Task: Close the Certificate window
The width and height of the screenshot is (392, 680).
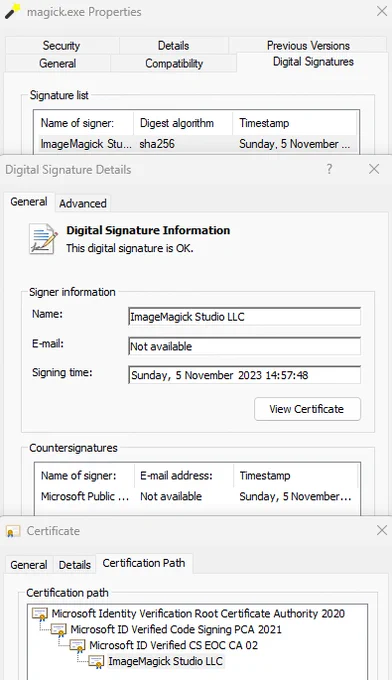Action: [x=382, y=530]
